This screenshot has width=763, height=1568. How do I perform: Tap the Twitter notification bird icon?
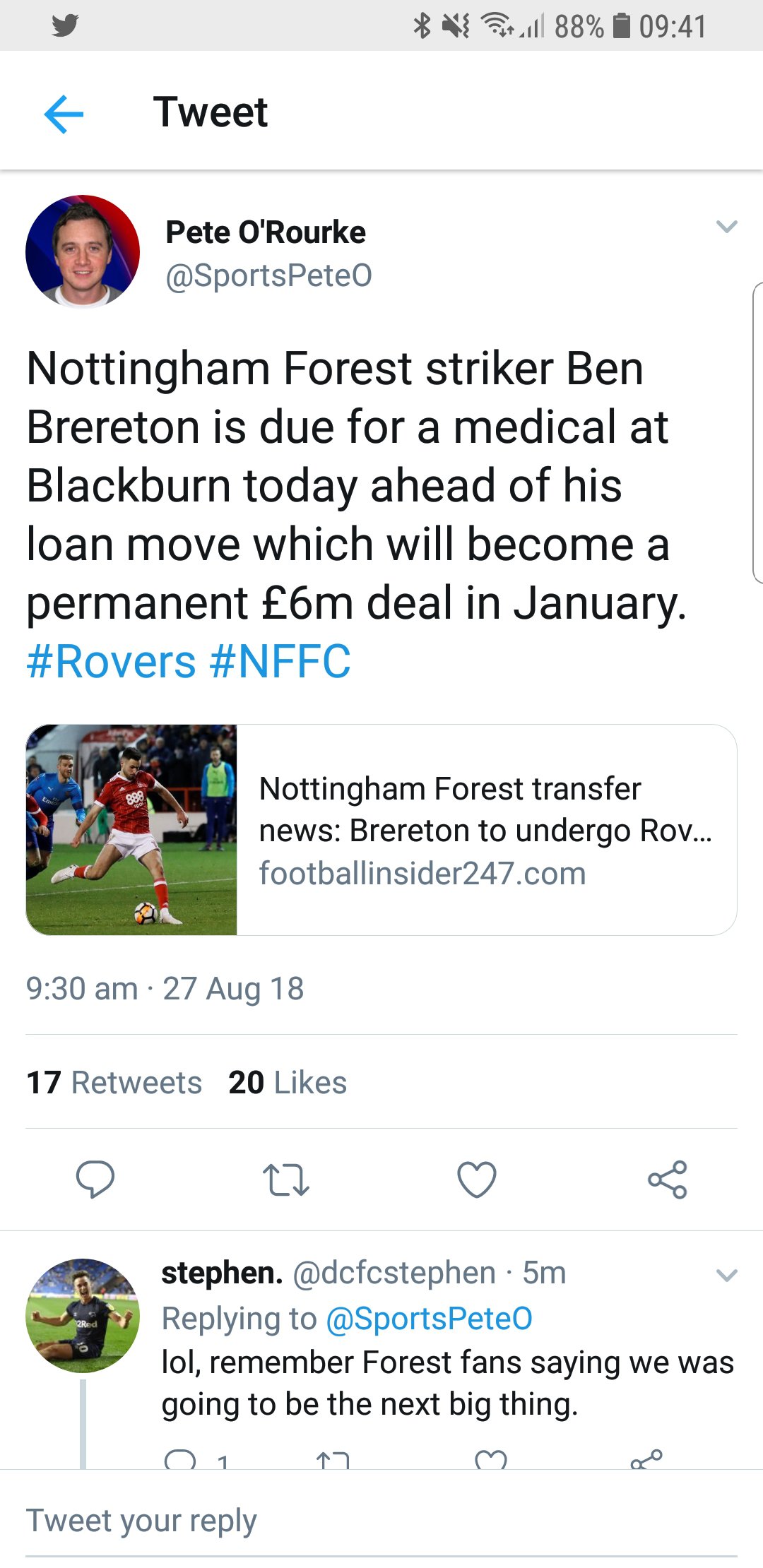(x=65, y=26)
